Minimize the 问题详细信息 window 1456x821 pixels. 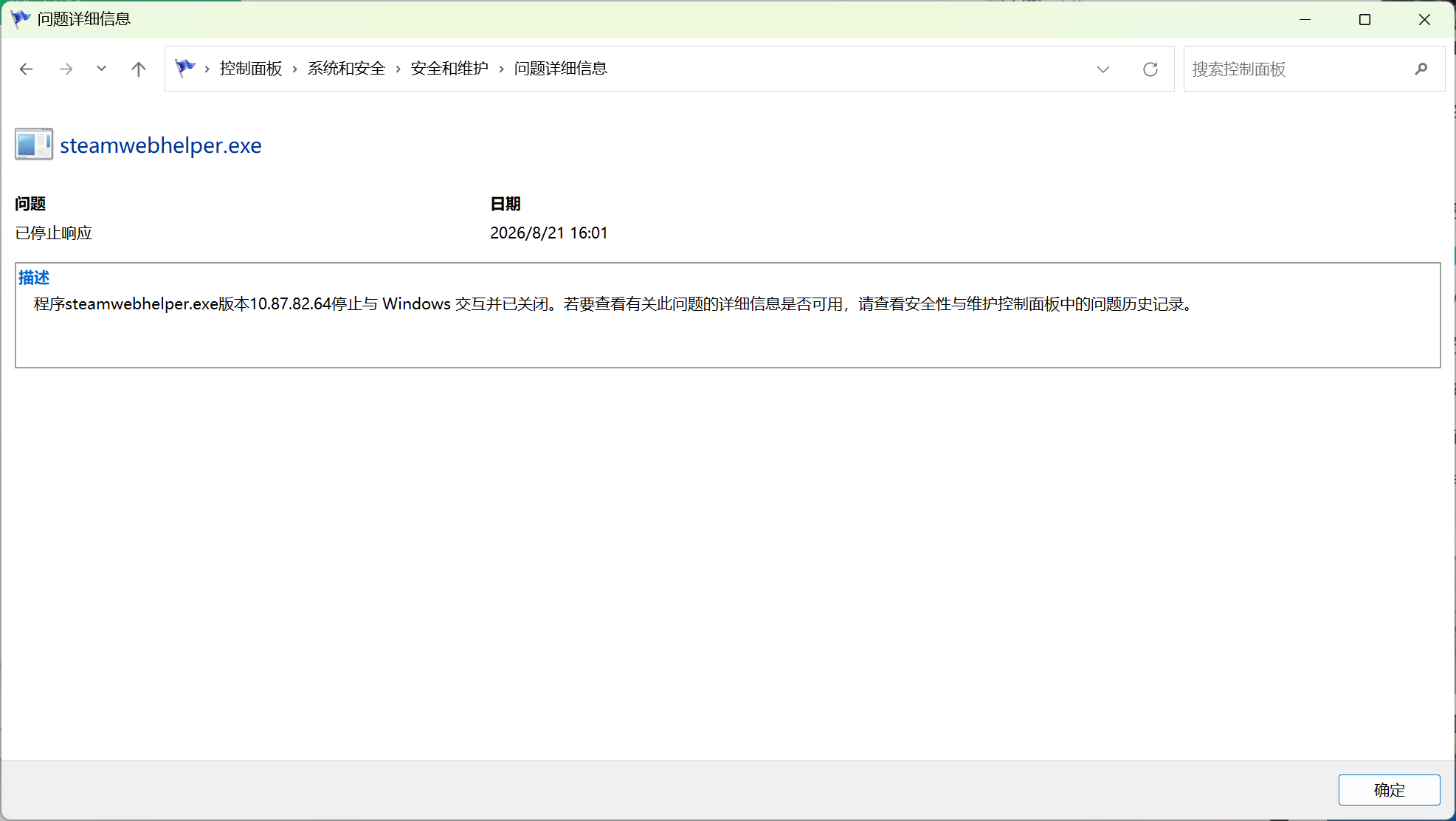click(1305, 19)
